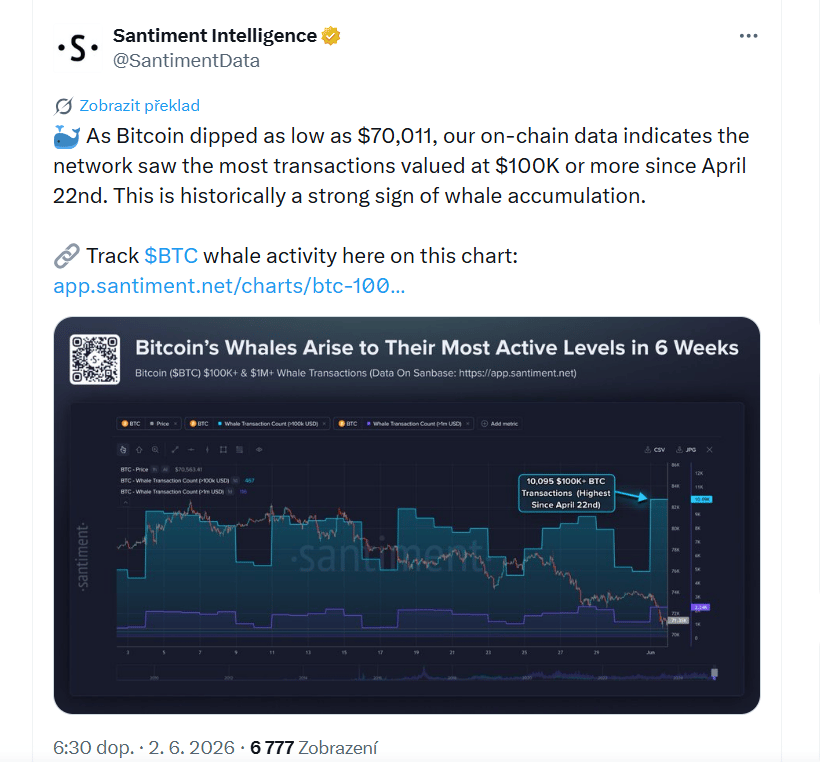Select the cursor hand tool in chart toolbar
The height and width of the screenshot is (762, 820).
[x=123, y=450]
